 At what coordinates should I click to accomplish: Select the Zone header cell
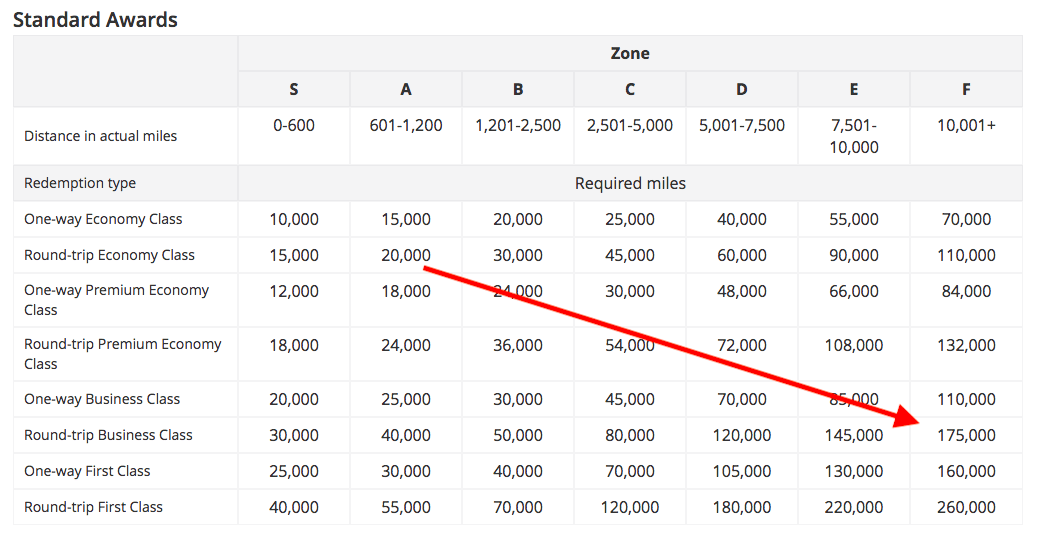(x=630, y=53)
